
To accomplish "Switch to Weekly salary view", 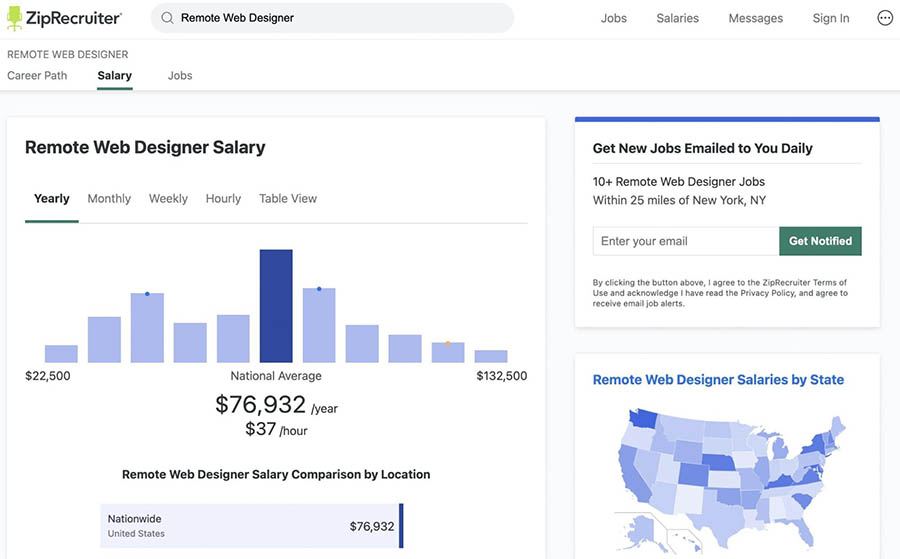I will [x=168, y=199].
